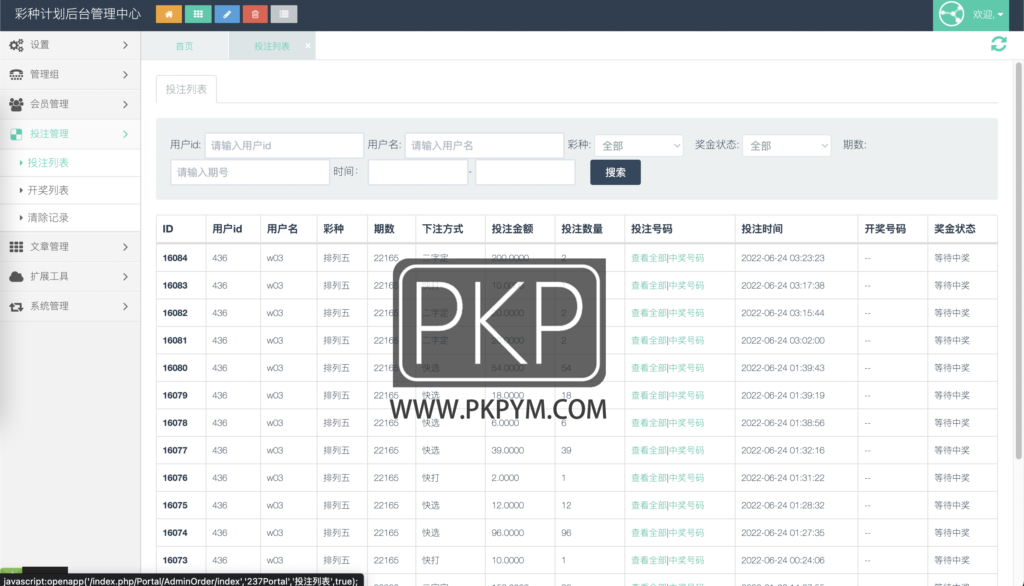Click the grid icon beside 文章管理

point(16,246)
